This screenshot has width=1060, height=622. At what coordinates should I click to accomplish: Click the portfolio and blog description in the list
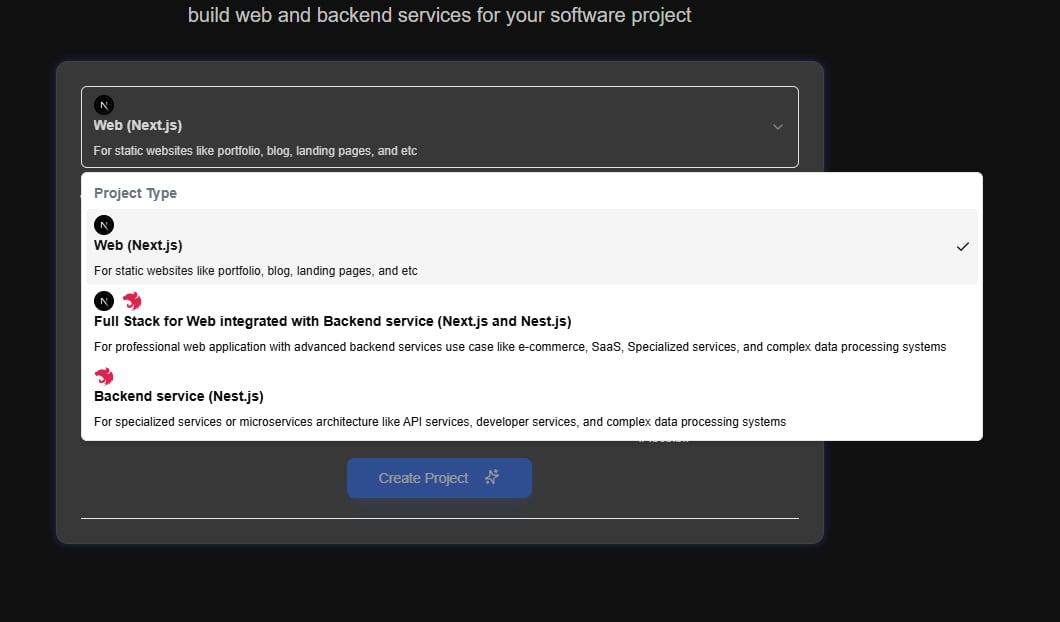[x=256, y=270]
